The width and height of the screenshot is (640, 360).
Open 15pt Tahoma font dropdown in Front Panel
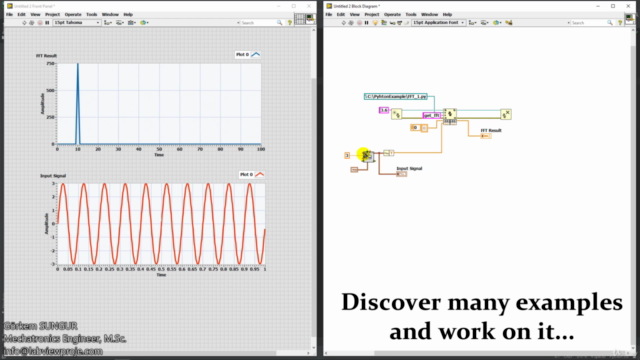(x=77, y=23)
